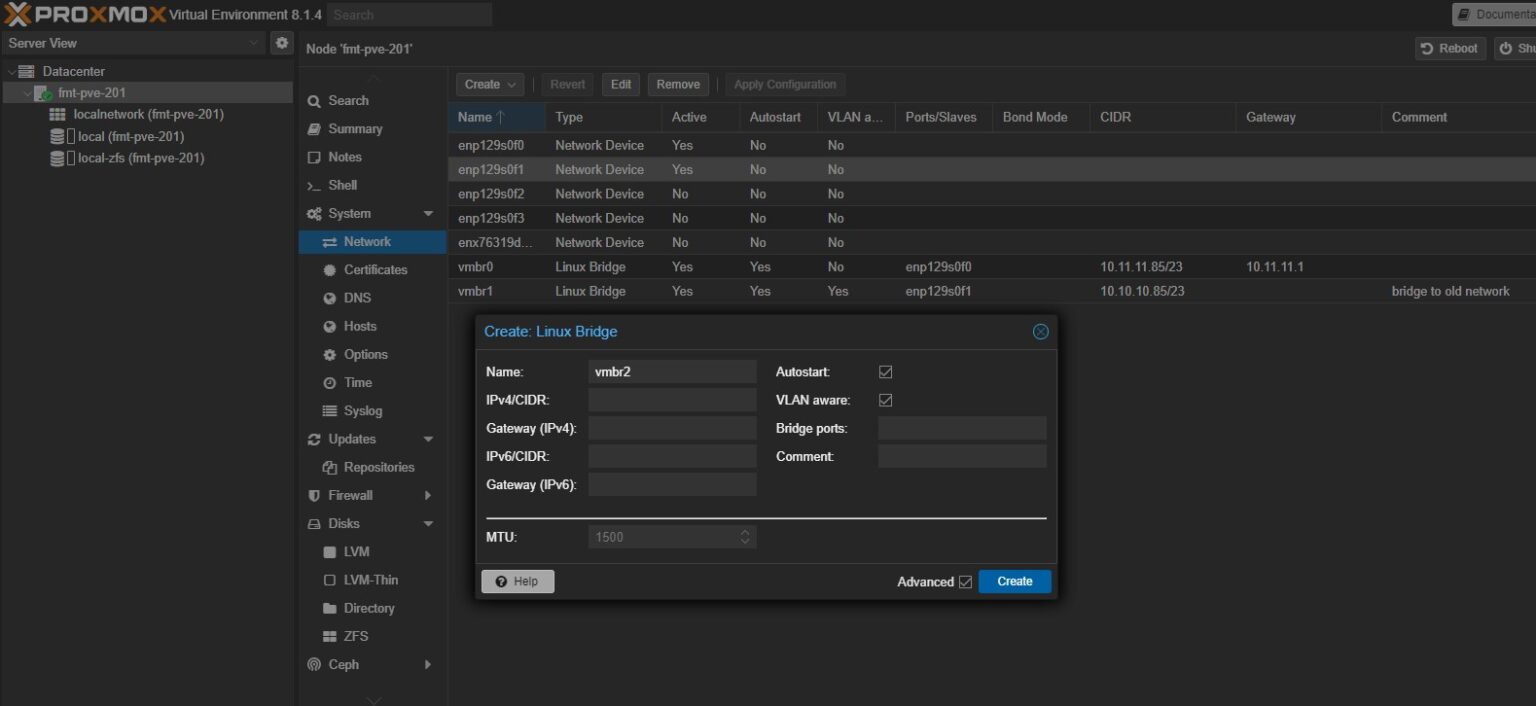The width and height of the screenshot is (1536, 706).
Task: Uncheck VLAN aware for the new bridge
Action: (884, 399)
